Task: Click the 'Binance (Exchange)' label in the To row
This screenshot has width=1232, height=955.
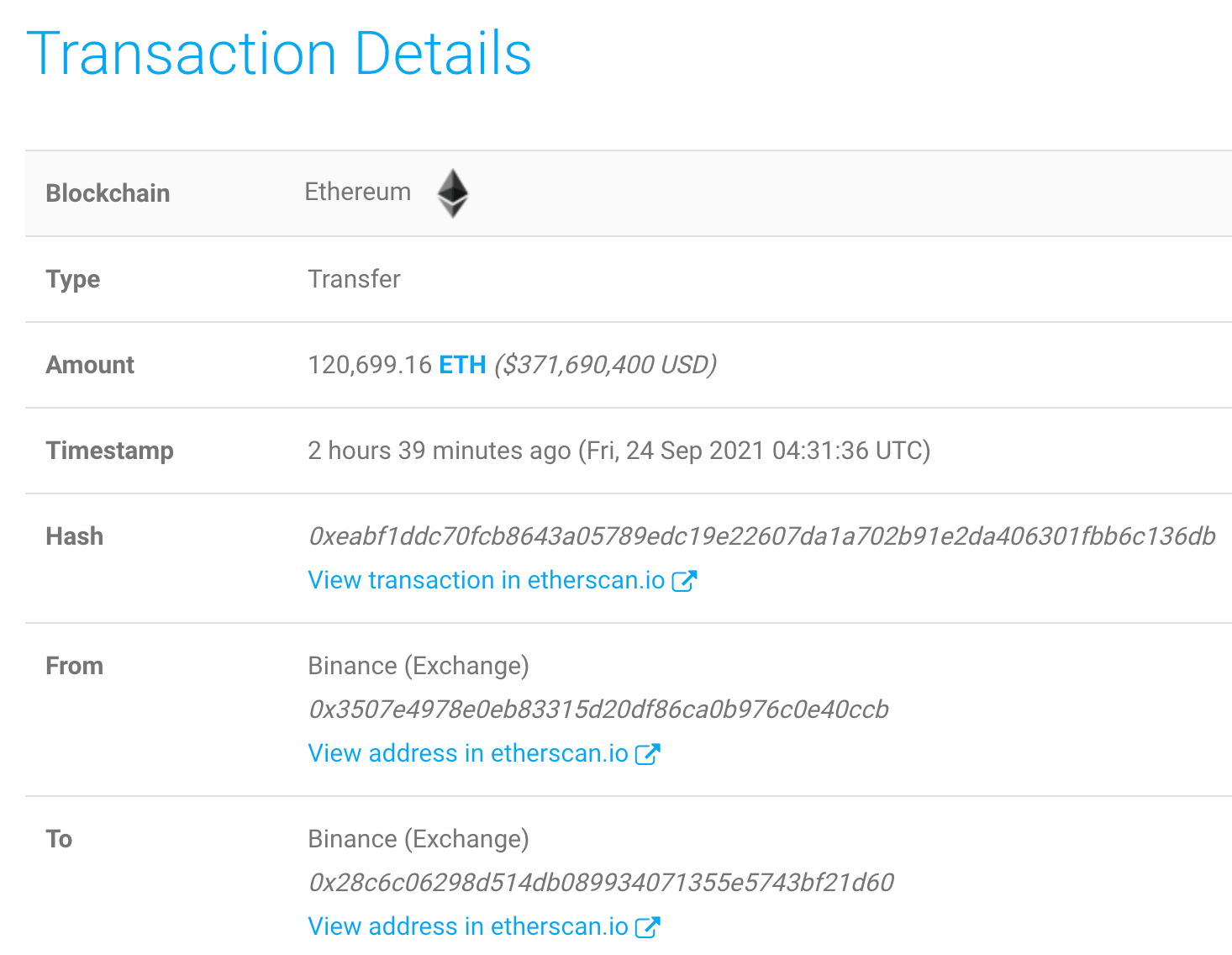Action: coord(418,838)
